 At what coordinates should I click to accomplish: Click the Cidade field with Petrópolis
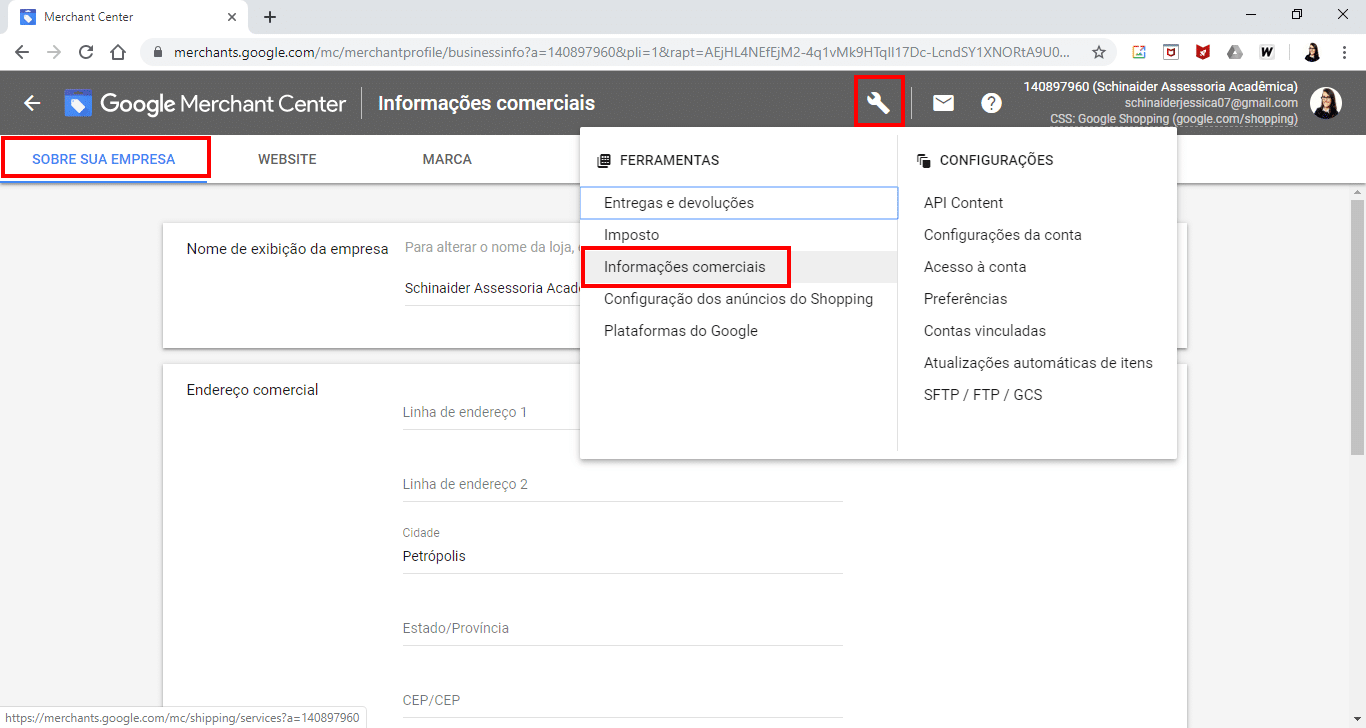coord(622,556)
